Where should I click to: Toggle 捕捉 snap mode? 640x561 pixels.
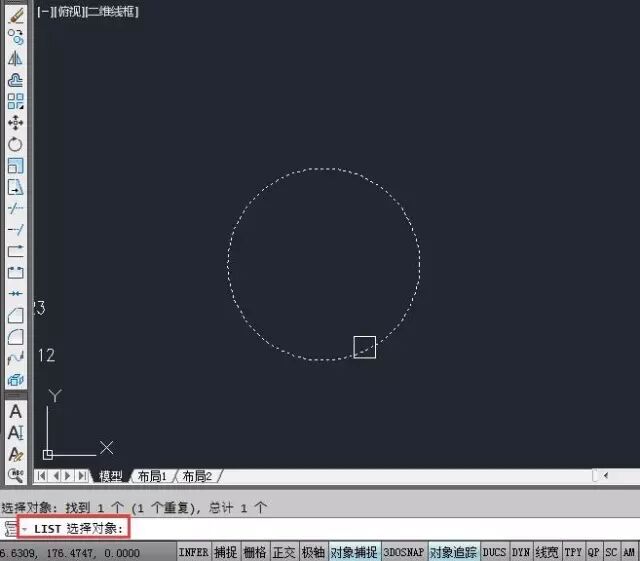click(x=226, y=552)
